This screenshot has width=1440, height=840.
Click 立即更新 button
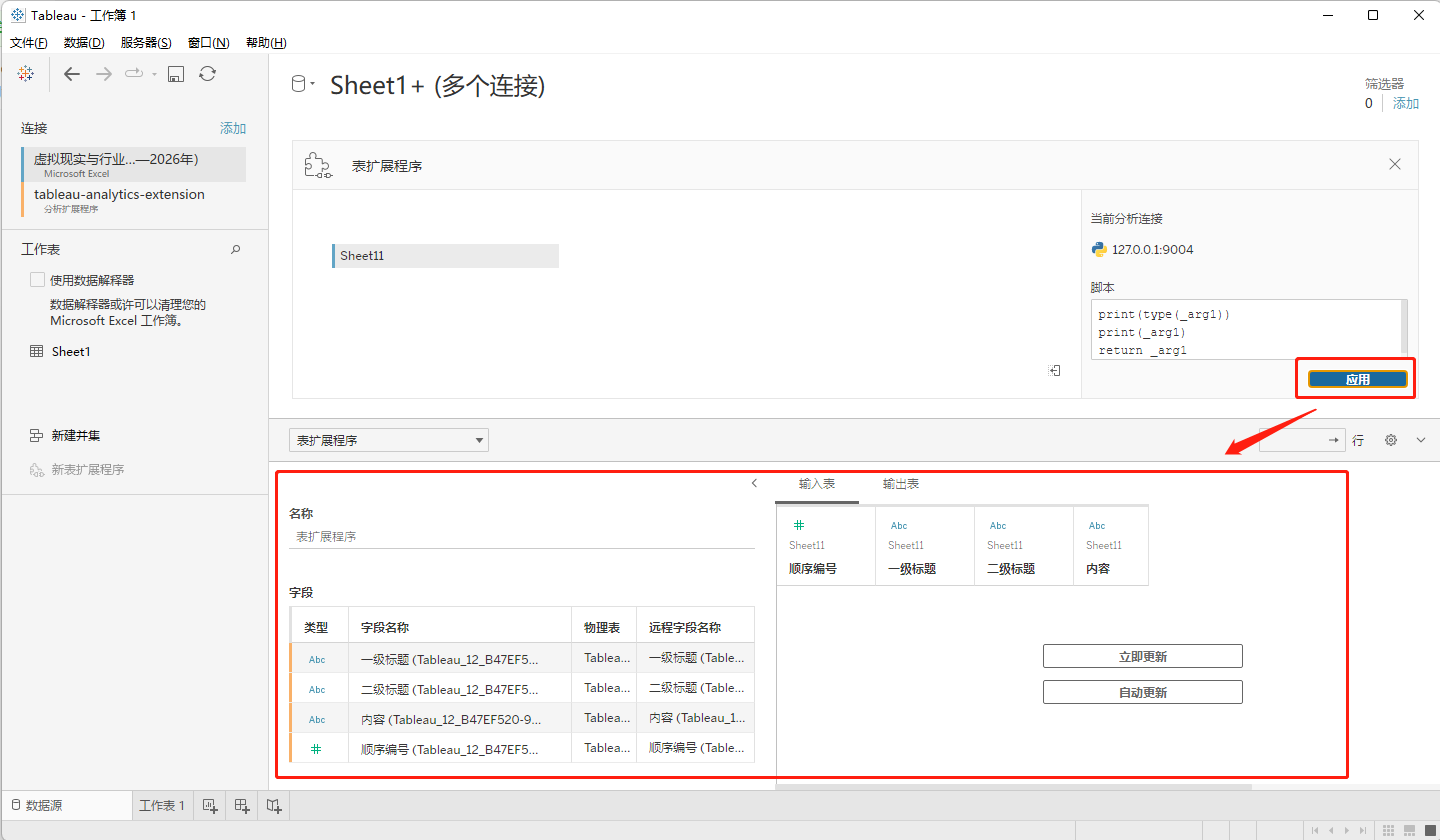[x=1143, y=657]
